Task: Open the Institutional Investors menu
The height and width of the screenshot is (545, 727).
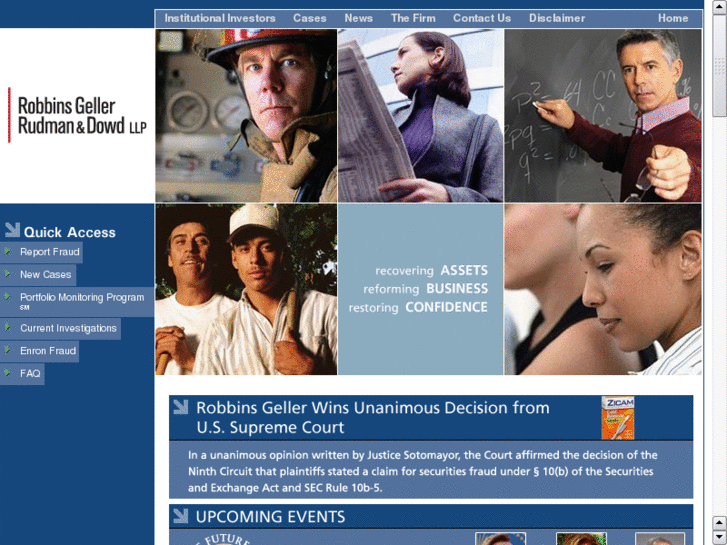Action: [x=220, y=19]
